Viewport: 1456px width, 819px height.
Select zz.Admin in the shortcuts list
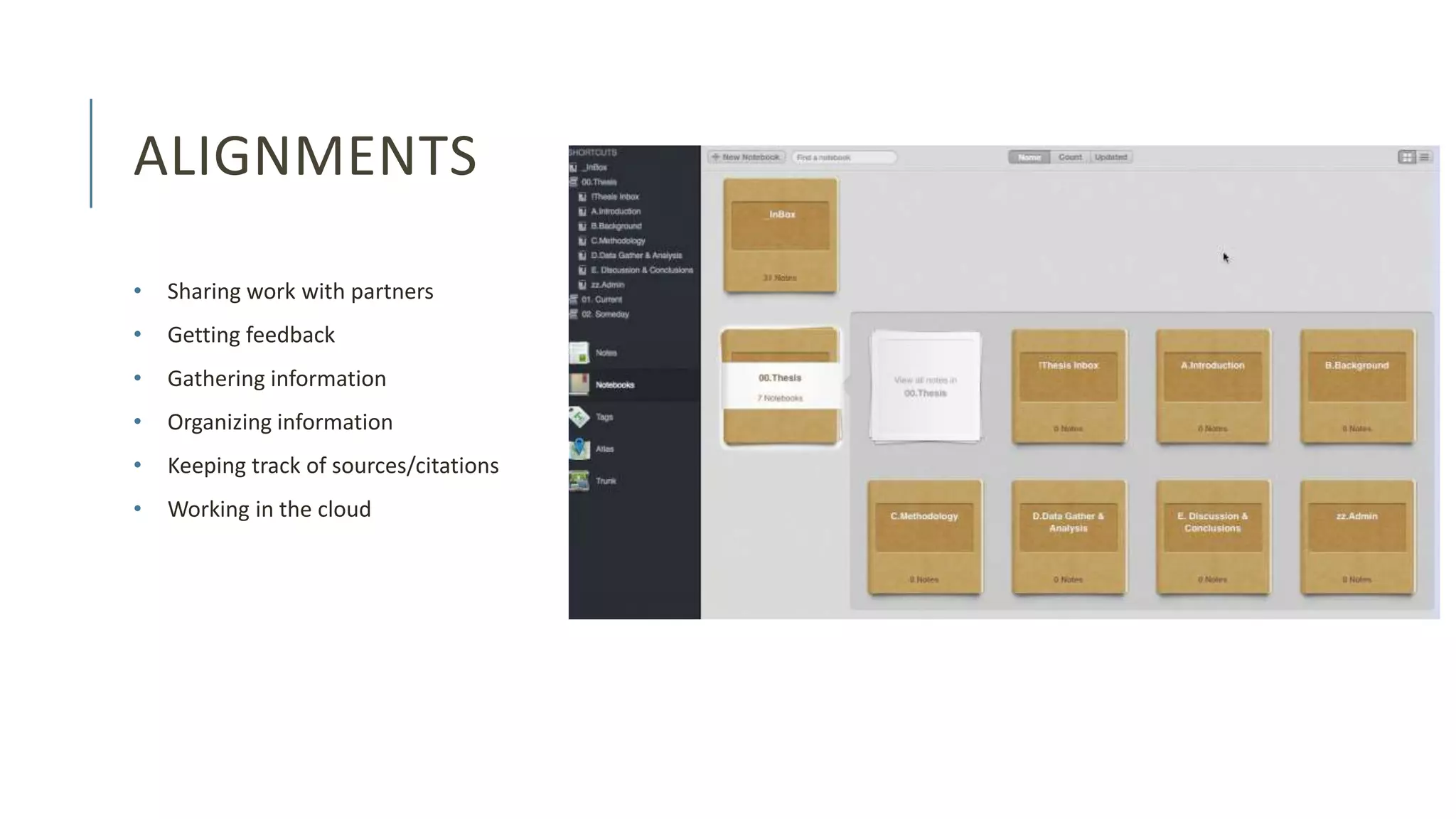607,285
